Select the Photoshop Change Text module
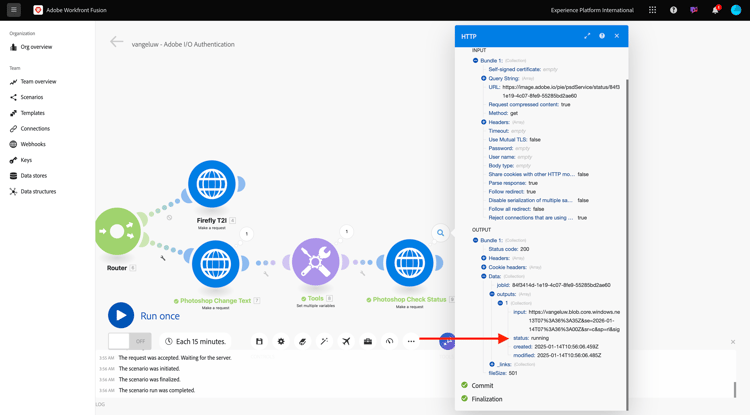The height and width of the screenshot is (415, 750). (216, 264)
